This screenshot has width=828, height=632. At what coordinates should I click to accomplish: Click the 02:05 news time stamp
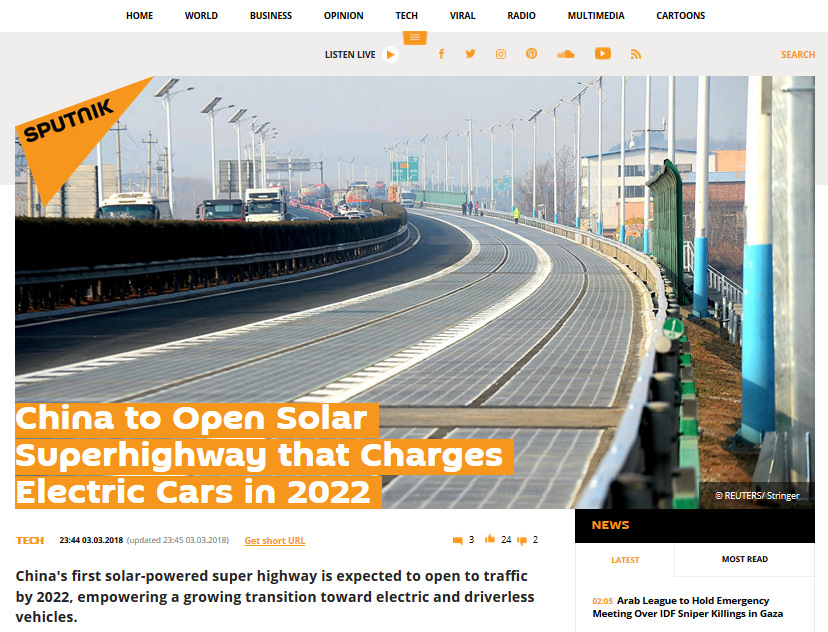pos(602,601)
